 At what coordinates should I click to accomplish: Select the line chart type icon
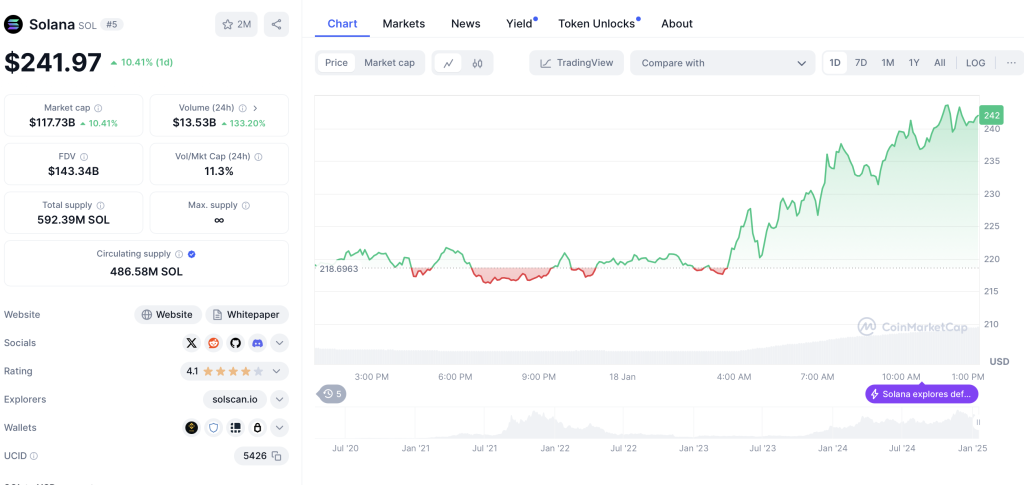(x=448, y=63)
